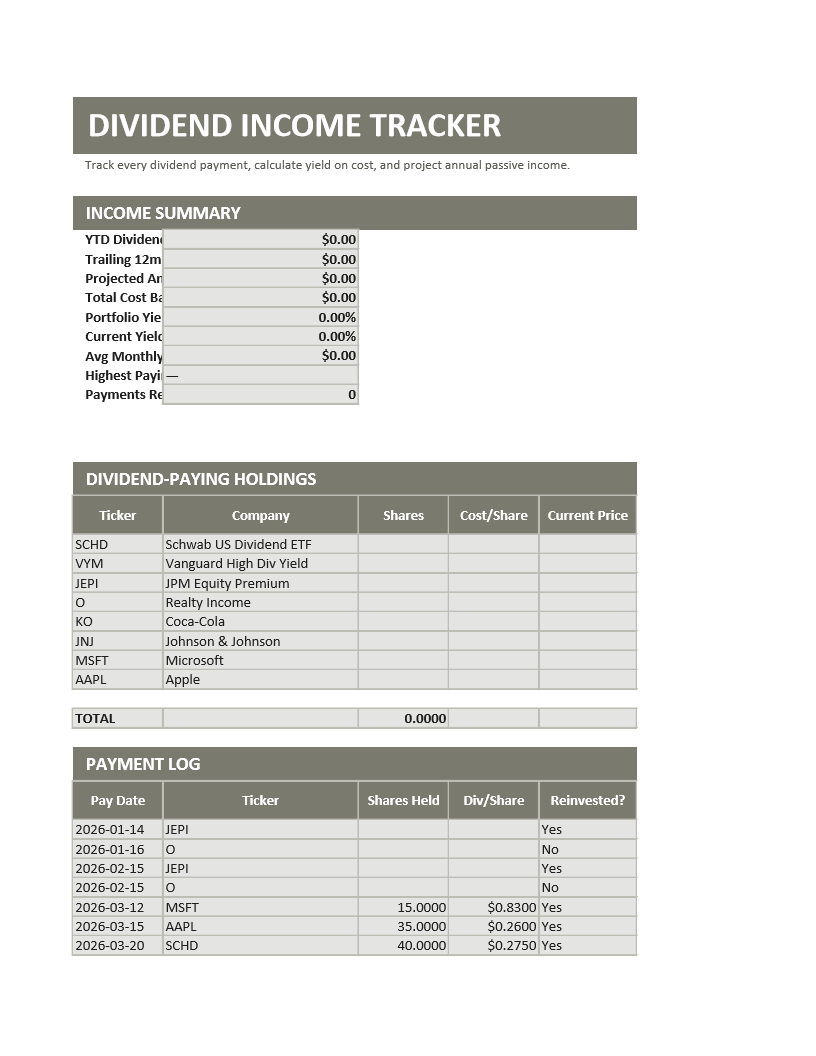Select the Reinvested? column header
This screenshot has width=816, height=1056.
click(588, 800)
